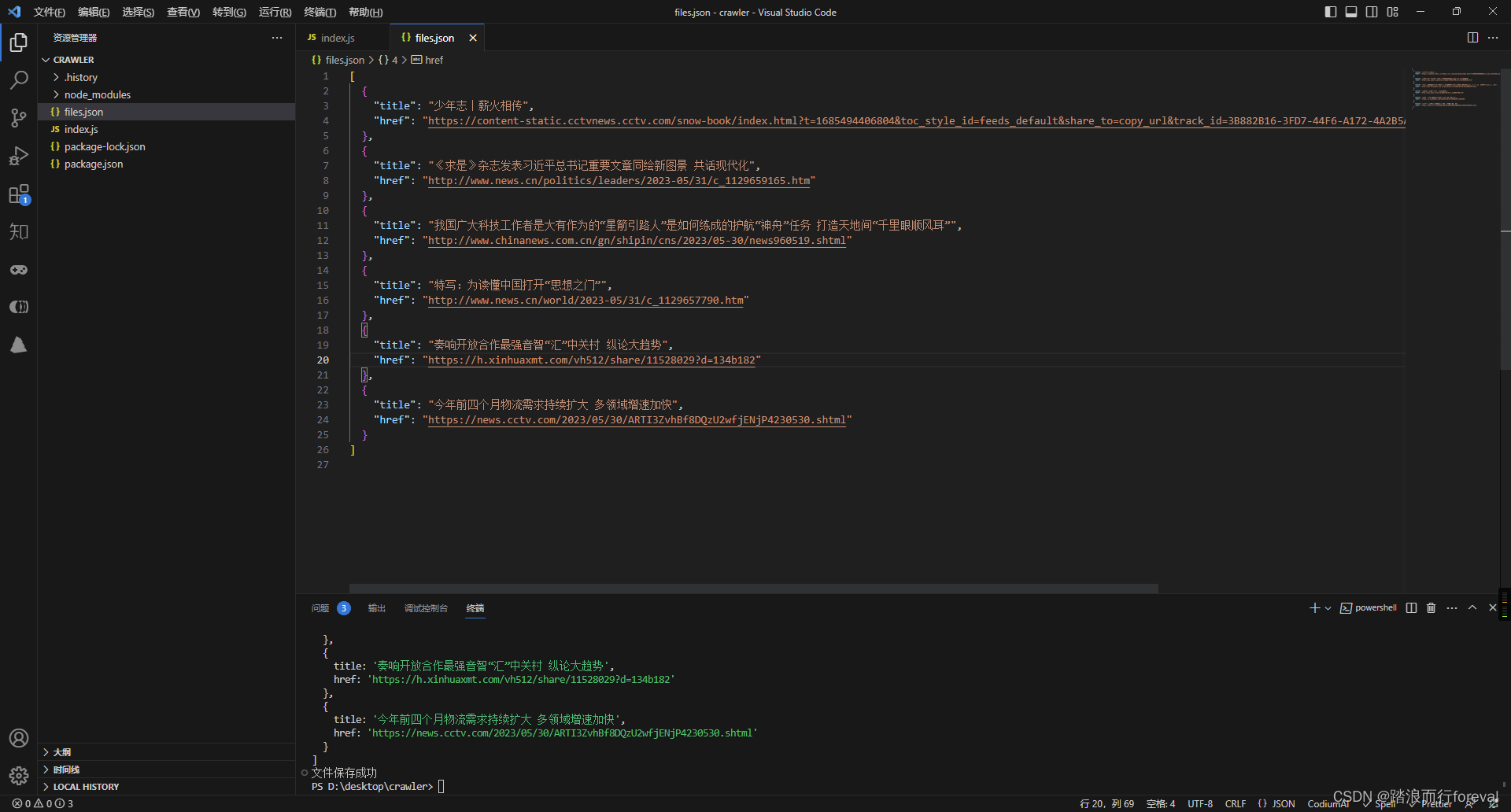Create a new terminal with plus icon
Screen dimensions: 1511x812
(x=1314, y=608)
